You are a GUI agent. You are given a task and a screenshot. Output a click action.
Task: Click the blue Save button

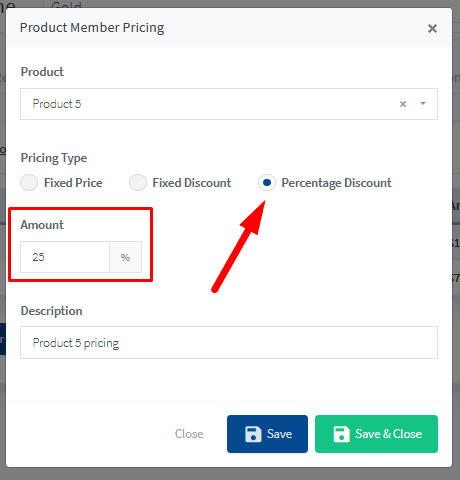[x=267, y=434]
